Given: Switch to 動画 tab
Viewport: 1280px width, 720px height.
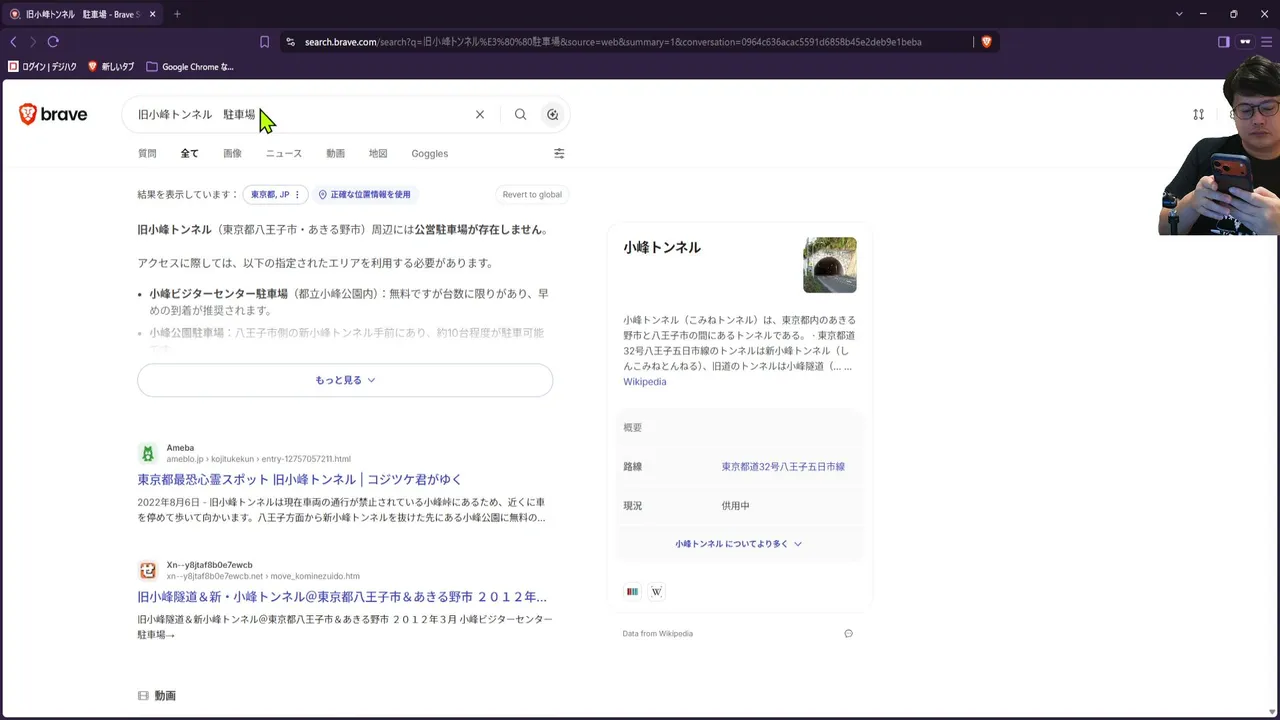Looking at the screenshot, I should [x=335, y=153].
